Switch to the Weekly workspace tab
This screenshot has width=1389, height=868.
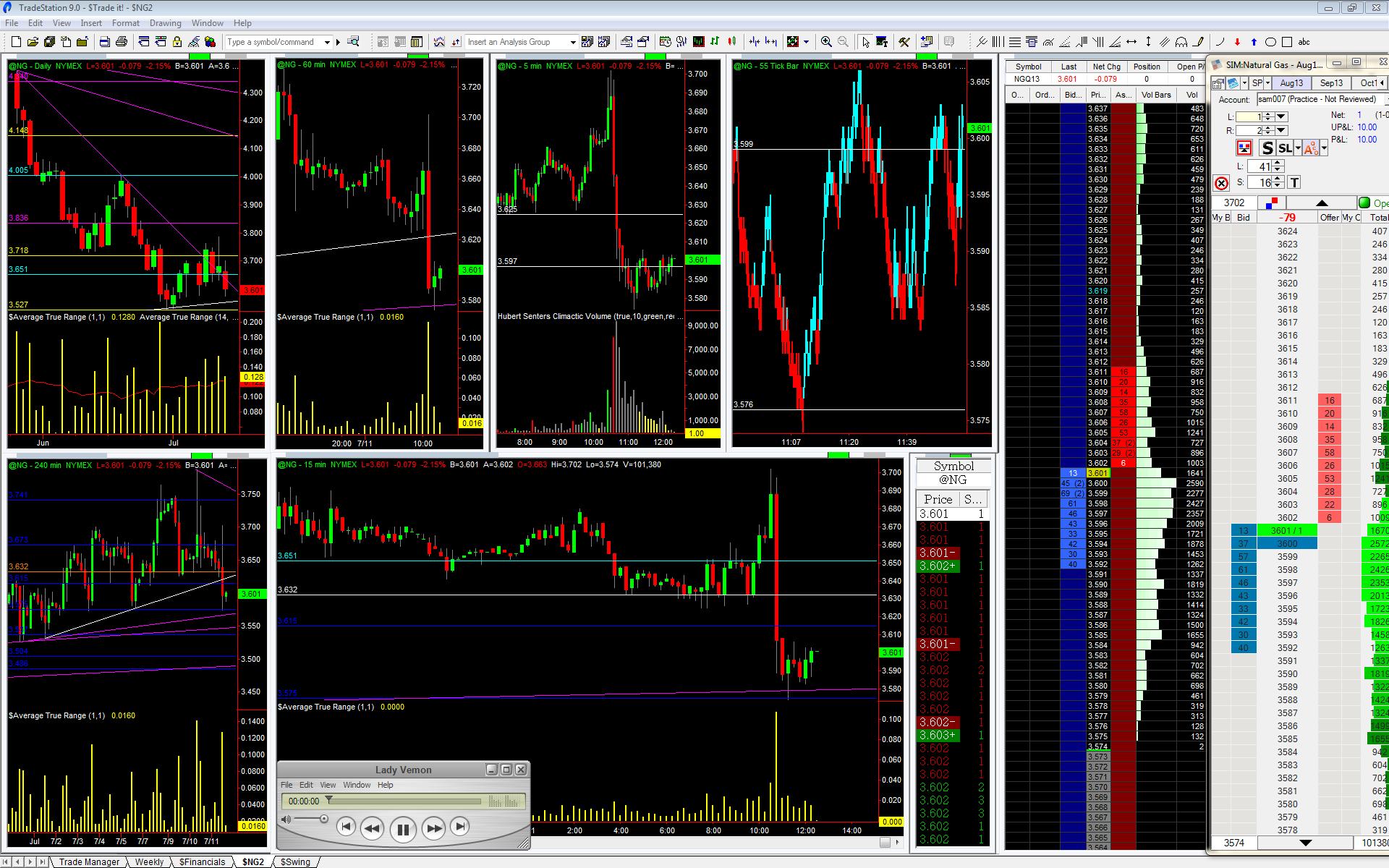click(149, 861)
